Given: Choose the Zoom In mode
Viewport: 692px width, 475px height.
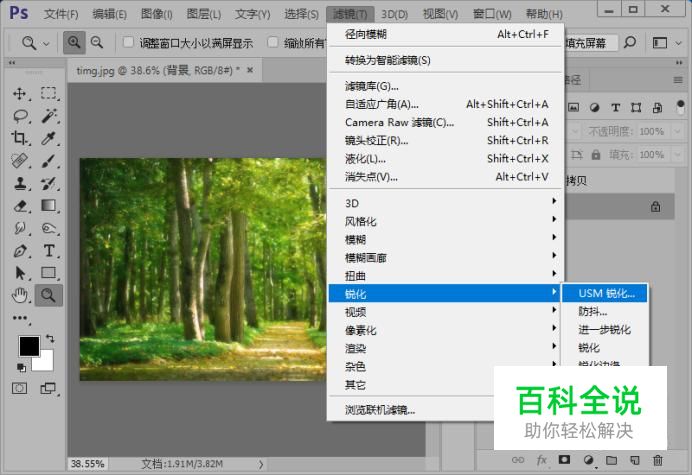Looking at the screenshot, I should point(74,42).
